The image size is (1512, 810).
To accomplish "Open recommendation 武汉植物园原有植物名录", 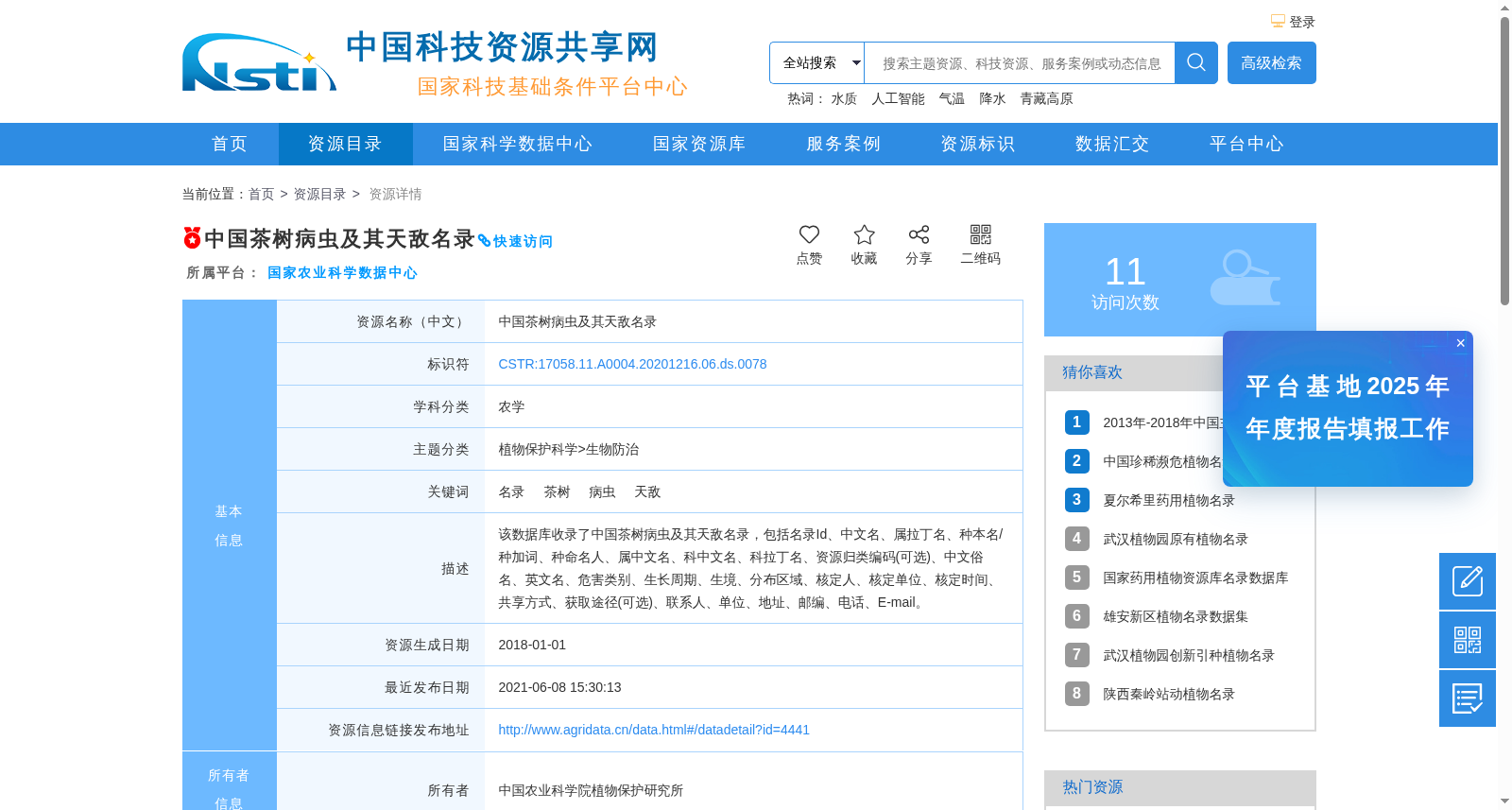I will 1176,539.
